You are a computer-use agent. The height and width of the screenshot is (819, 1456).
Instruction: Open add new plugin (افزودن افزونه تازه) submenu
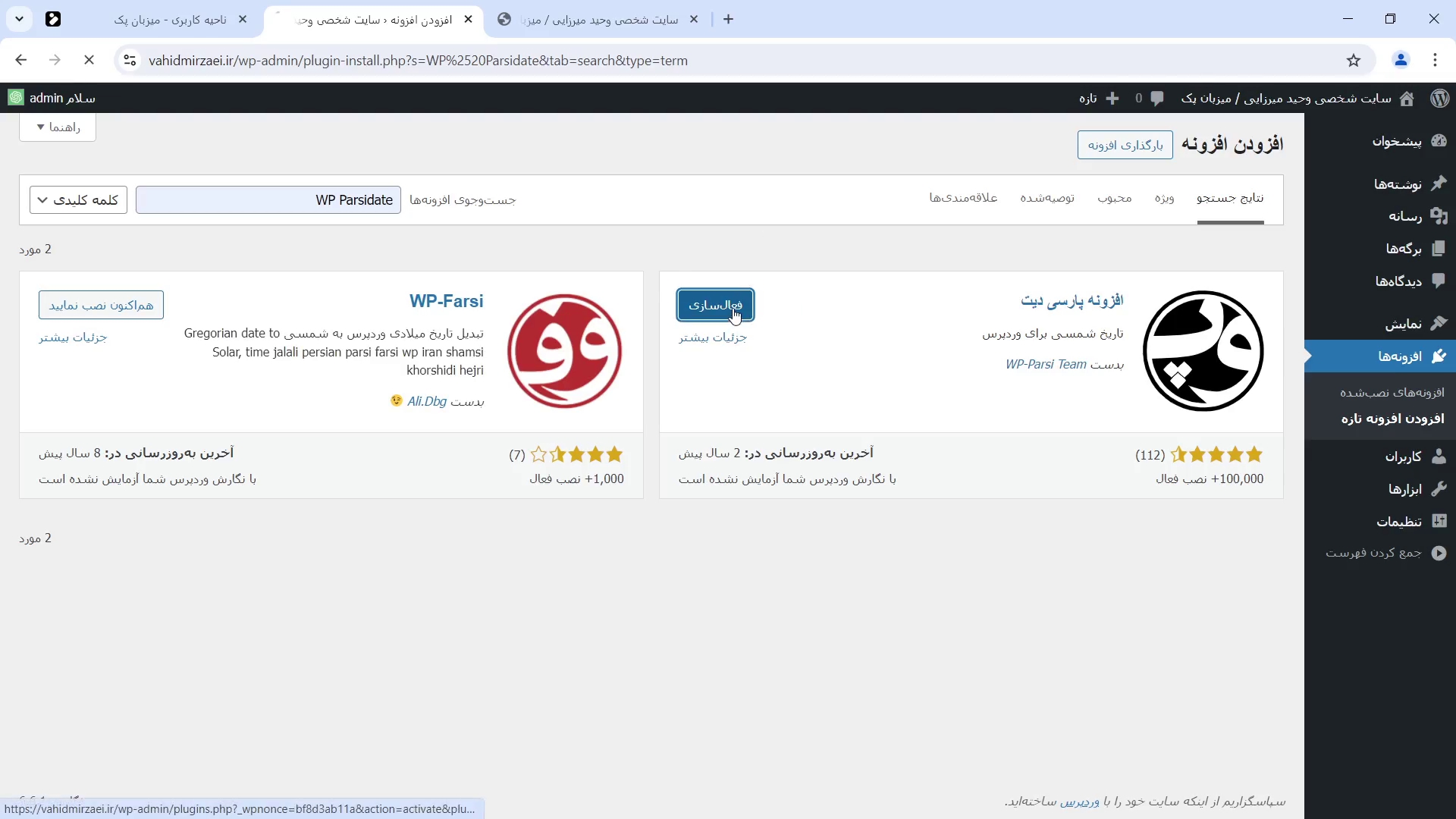[1392, 419]
